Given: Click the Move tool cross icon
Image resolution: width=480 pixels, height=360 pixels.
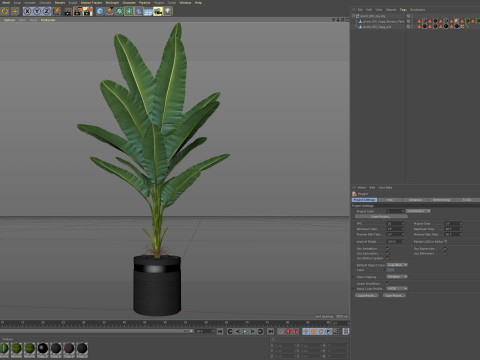Looking at the screenshot, I should tap(15, 11).
